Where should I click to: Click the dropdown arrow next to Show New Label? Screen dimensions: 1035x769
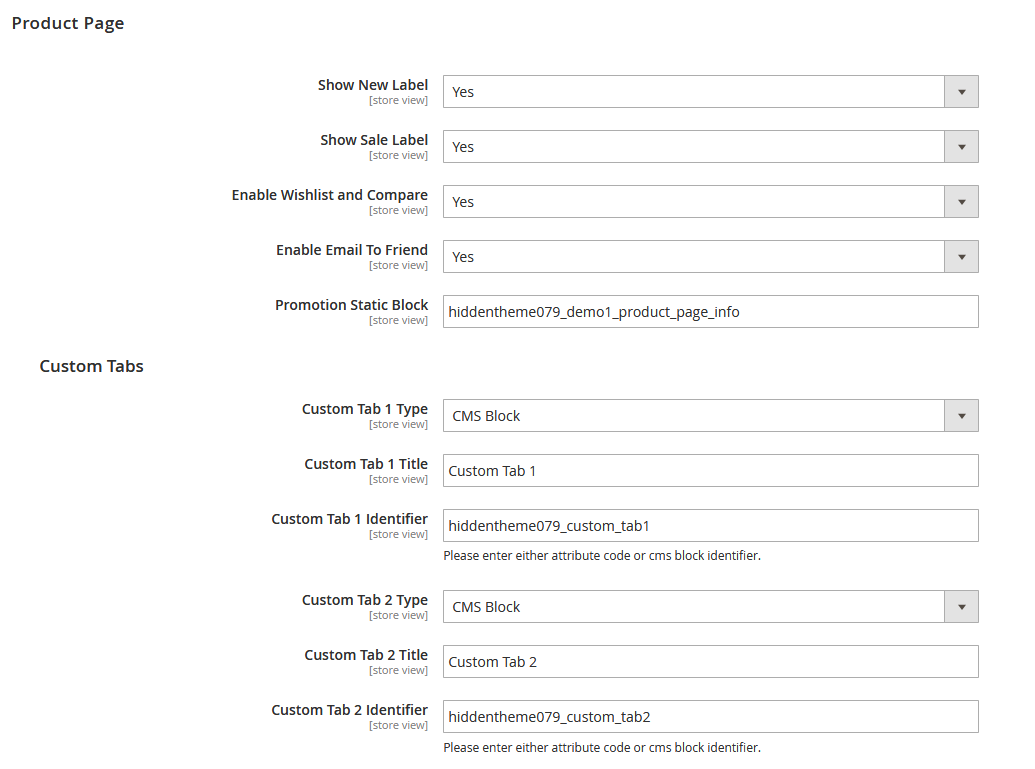click(961, 91)
